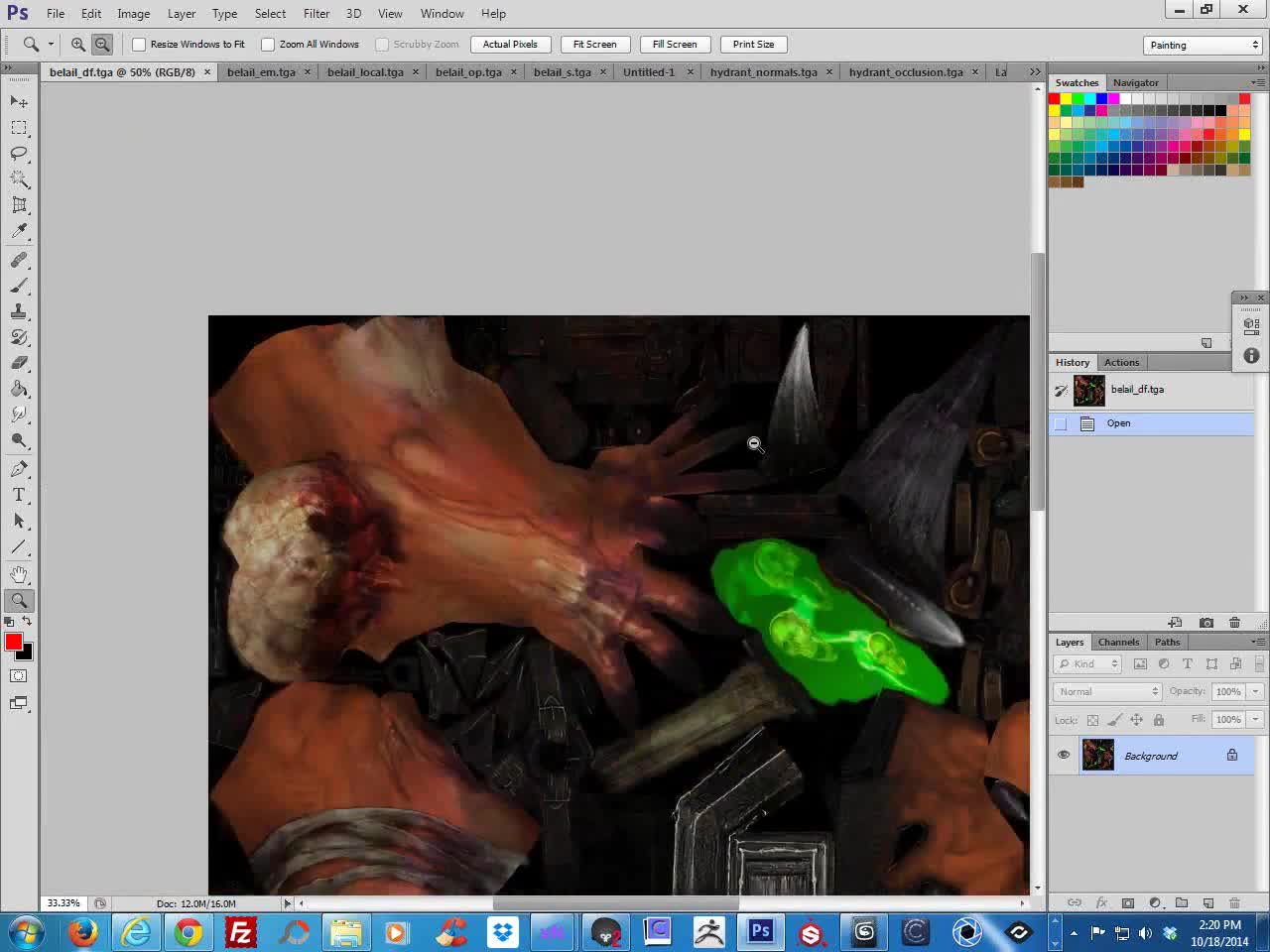Open the Painting workspace dropdown

[x=1203, y=45]
